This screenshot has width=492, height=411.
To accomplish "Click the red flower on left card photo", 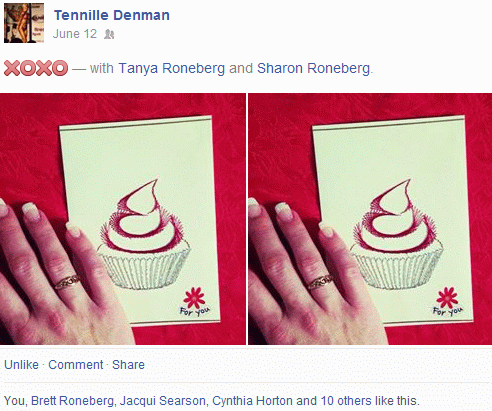I will [194, 298].
